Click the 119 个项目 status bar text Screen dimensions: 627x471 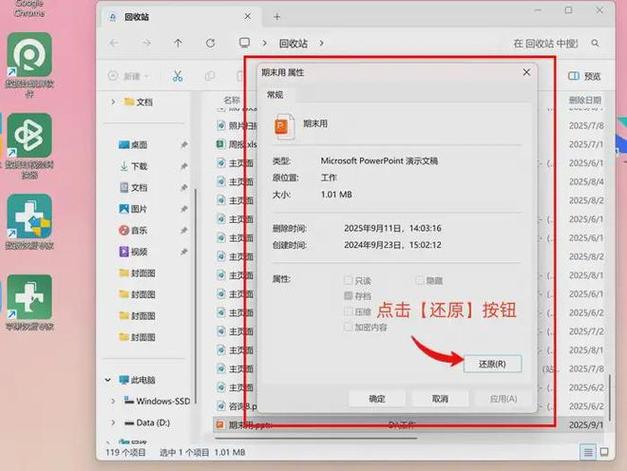pyautogui.click(x=126, y=452)
